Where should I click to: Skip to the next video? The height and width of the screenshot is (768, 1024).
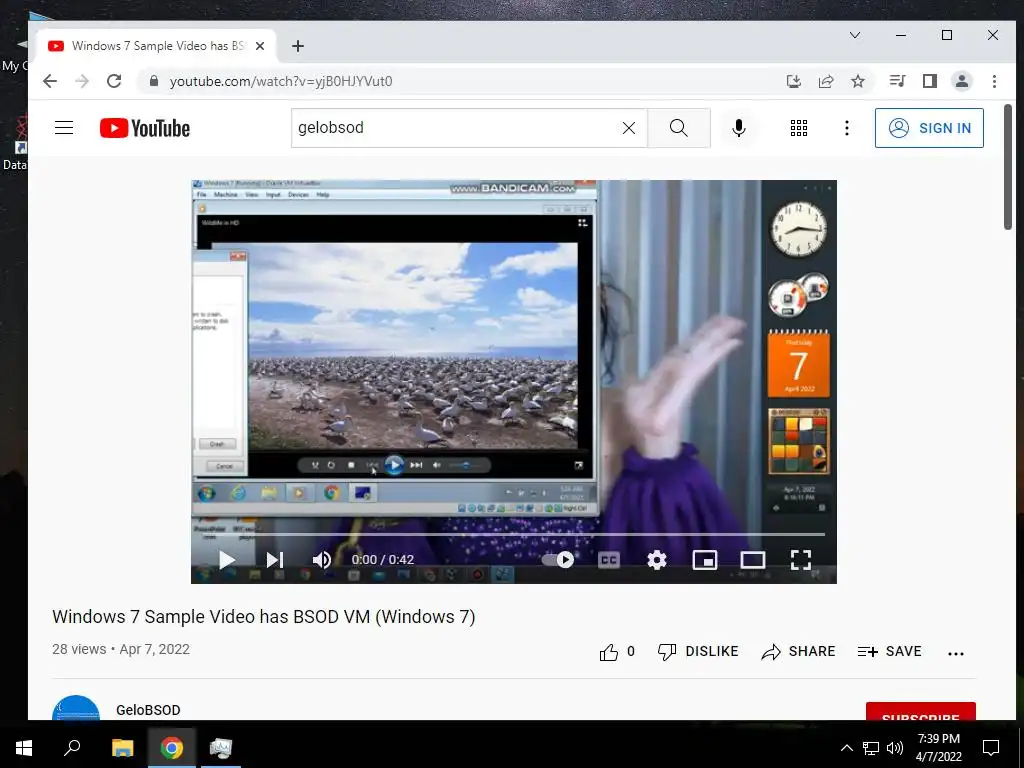275,560
